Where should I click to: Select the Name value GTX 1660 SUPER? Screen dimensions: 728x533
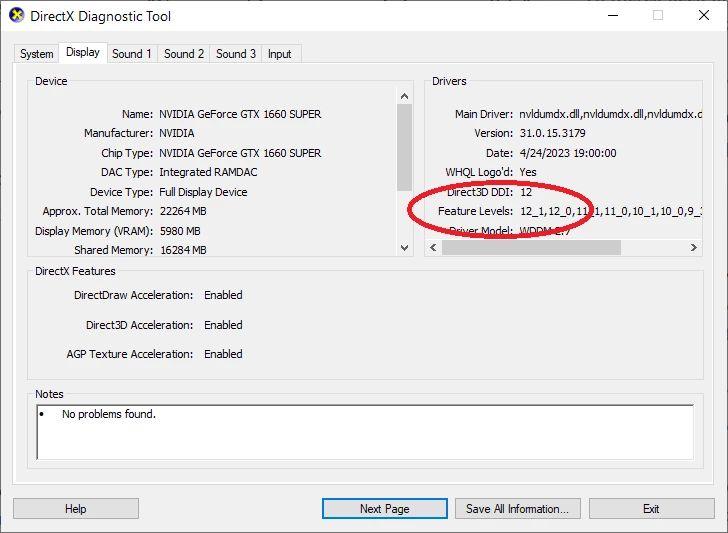240,114
